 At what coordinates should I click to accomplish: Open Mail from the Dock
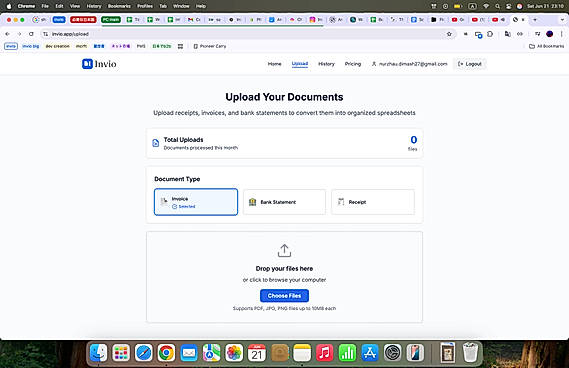tap(189, 352)
